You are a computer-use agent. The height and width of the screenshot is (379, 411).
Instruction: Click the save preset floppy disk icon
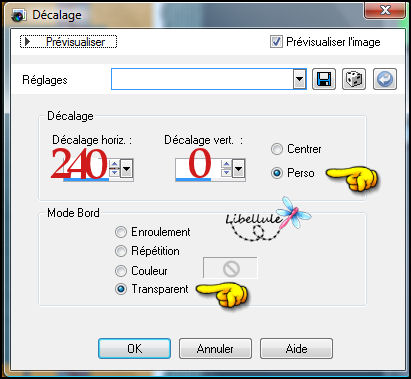tap(324, 79)
